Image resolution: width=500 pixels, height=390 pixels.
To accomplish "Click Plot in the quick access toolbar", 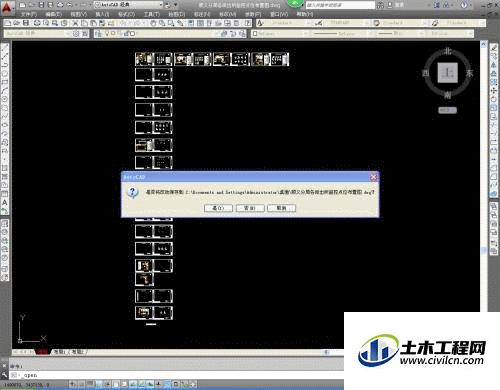I will click(x=60, y=5).
